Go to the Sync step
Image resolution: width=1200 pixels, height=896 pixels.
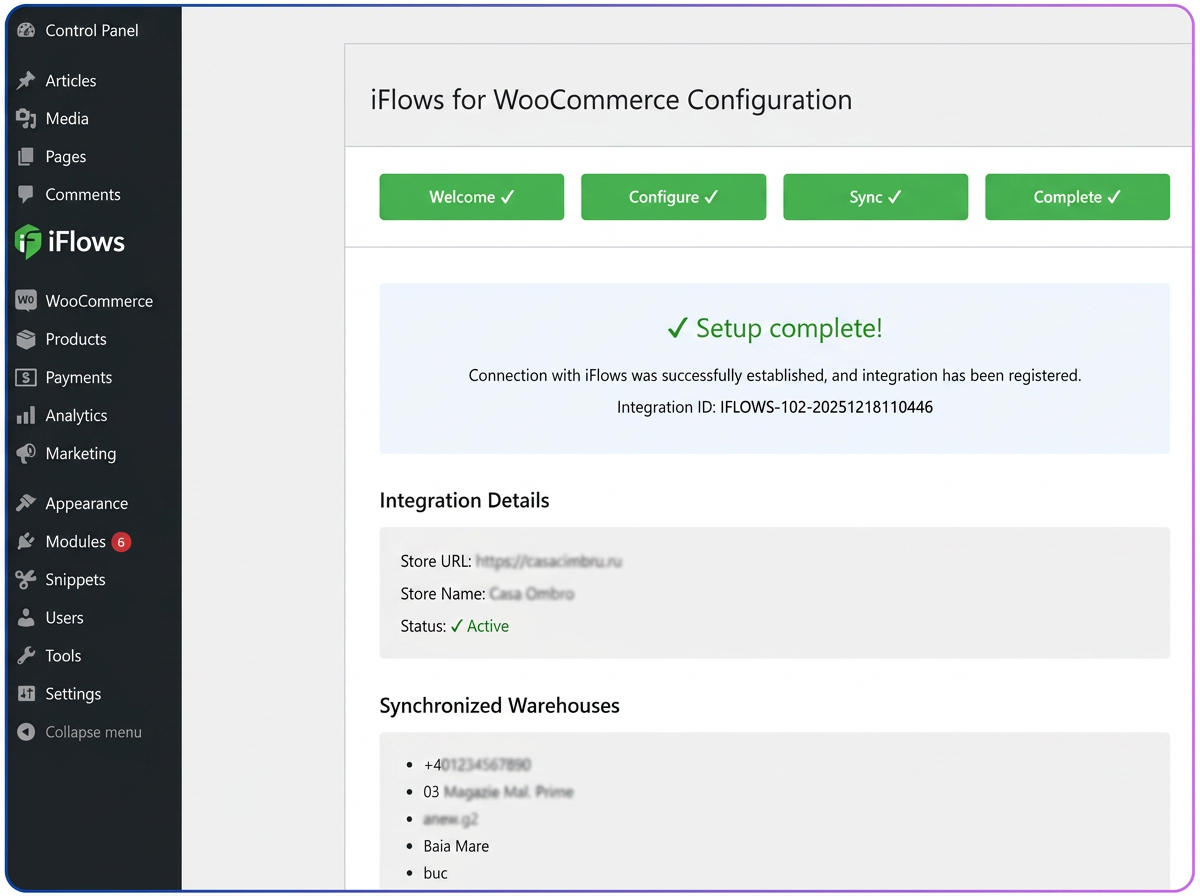click(876, 197)
